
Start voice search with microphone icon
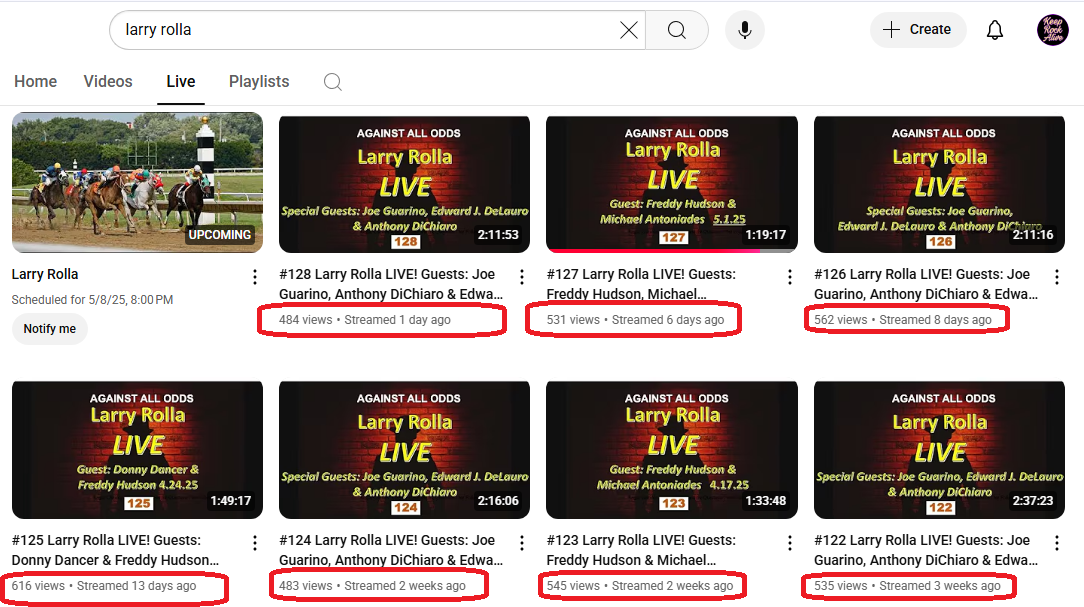point(745,30)
